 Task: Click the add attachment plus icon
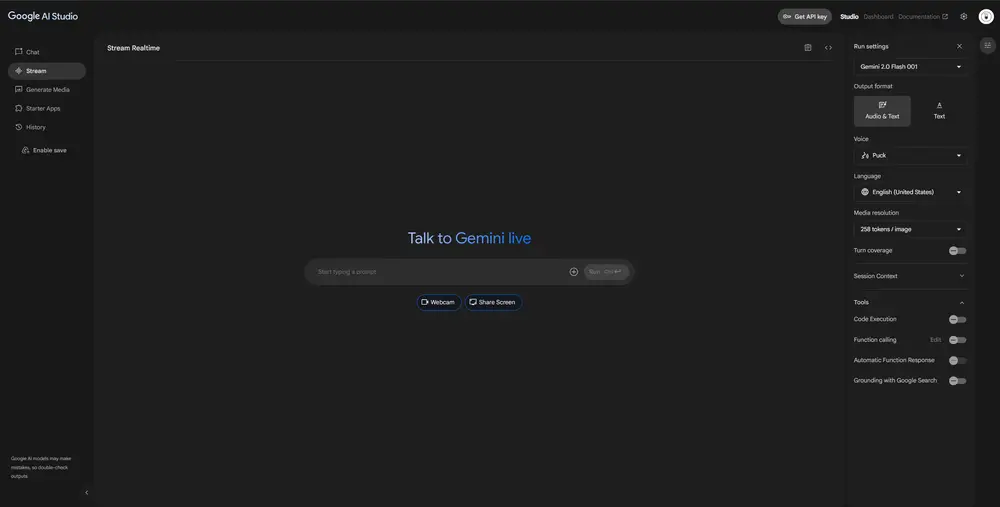click(x=573, y=272)
